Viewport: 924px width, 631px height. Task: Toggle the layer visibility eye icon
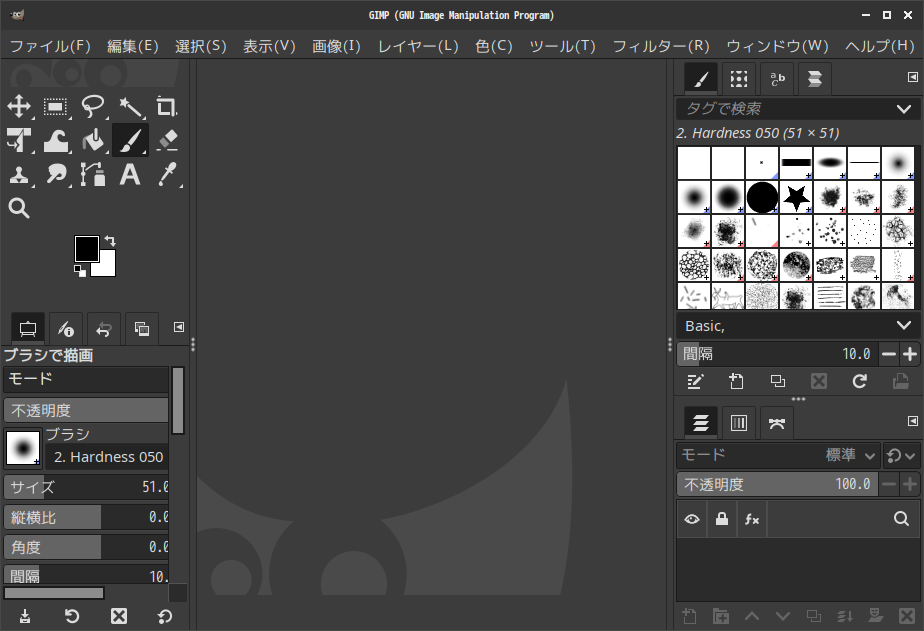(692, 519)
